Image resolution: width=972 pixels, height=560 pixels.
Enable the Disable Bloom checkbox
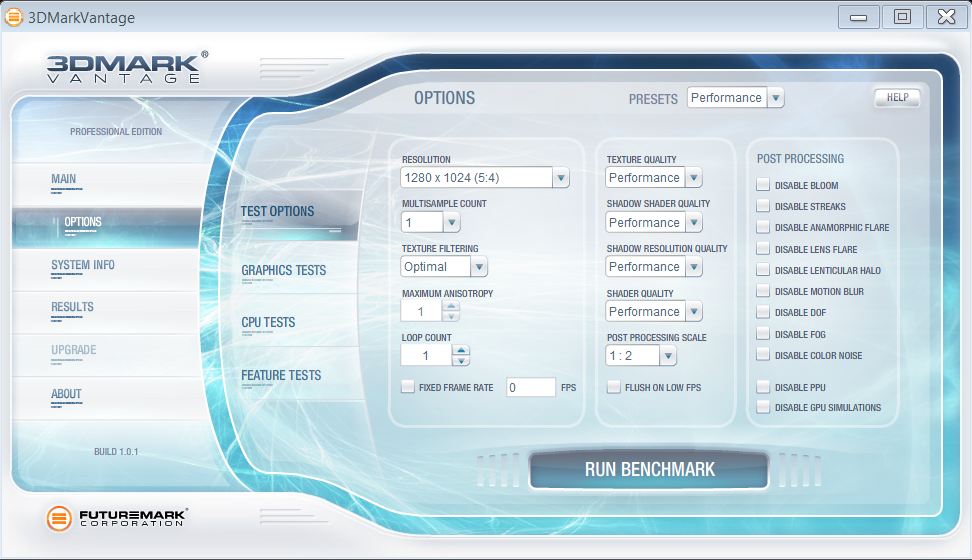(x=763, y=185)
